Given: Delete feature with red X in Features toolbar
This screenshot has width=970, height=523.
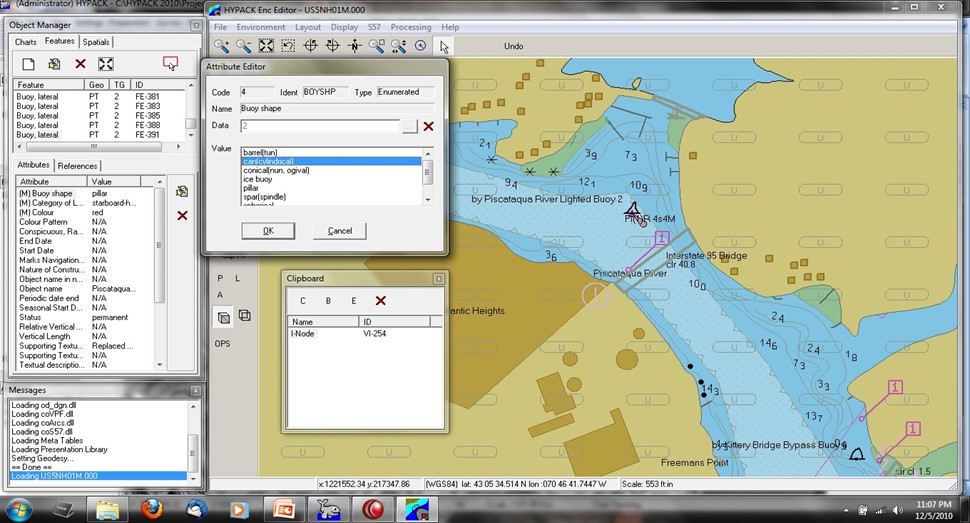Looking at the screenshot, I should [x=80, y=64].
